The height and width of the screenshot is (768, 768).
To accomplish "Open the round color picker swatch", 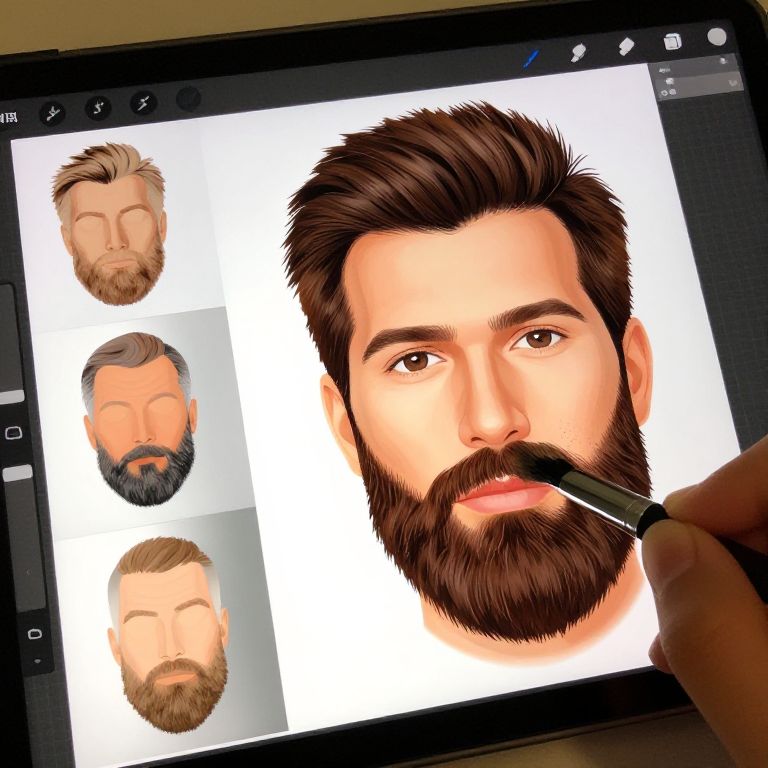I will (x=717, y=37).
